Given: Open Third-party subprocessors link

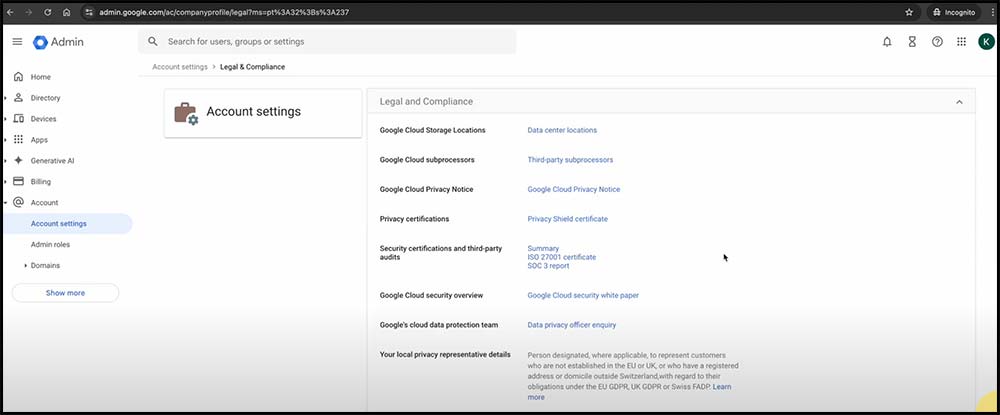Looking at the screenshot, I should click(x=570, y=160).
